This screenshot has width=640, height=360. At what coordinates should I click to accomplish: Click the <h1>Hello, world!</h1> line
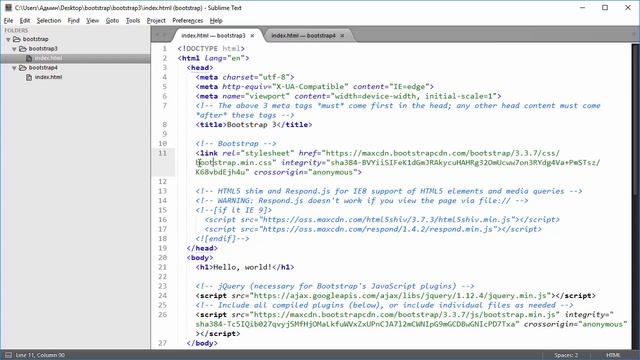click(245, 267)
